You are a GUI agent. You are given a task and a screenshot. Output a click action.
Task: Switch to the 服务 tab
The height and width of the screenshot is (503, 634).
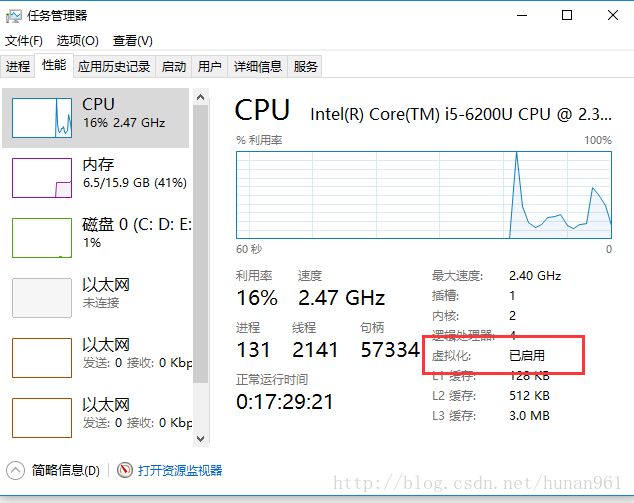(x=306, y=67)
